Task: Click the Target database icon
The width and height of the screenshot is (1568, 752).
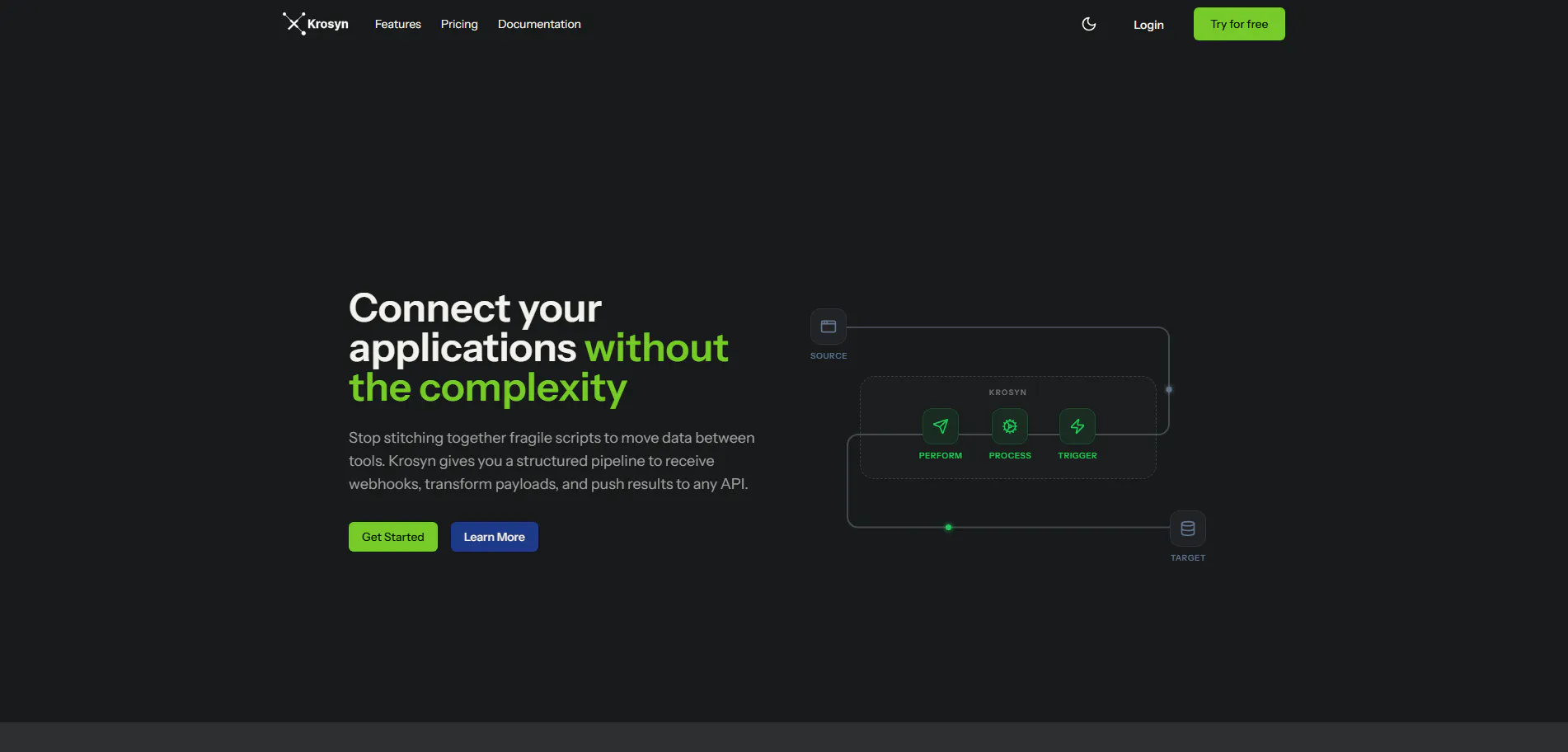Action: click(1188, 529)
